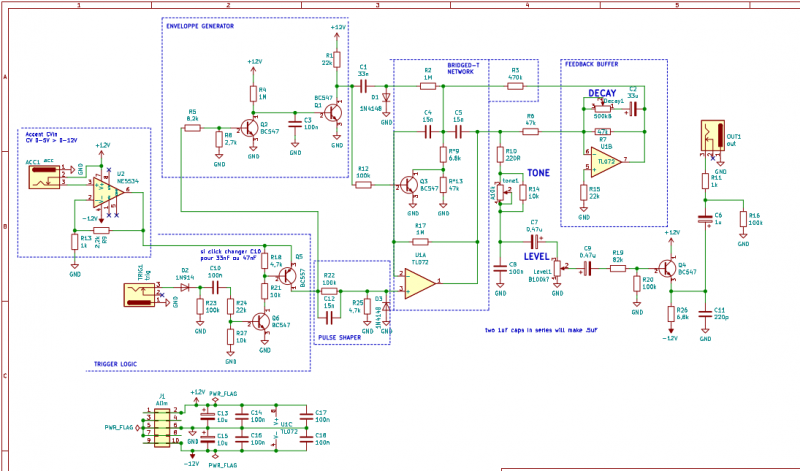This screenshot has height=471, width=800.
Task: Select the TRIGGER LOGIC block label
Action: 118,365
